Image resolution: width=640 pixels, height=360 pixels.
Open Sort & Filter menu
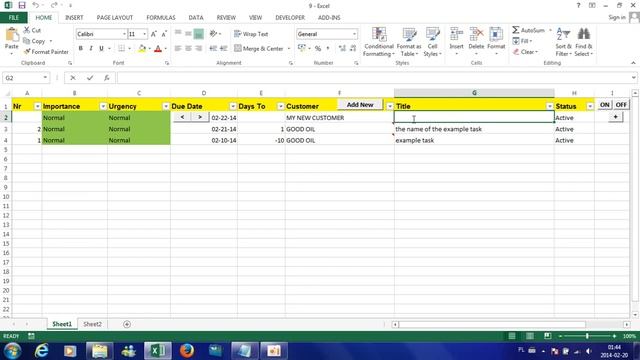coord(563,42)
